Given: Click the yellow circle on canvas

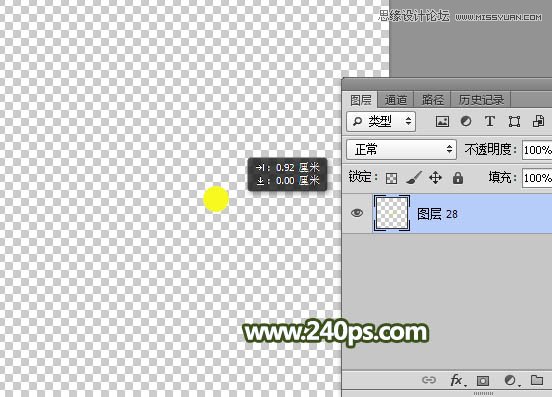Looking at the screenshot, I should 216,199.
